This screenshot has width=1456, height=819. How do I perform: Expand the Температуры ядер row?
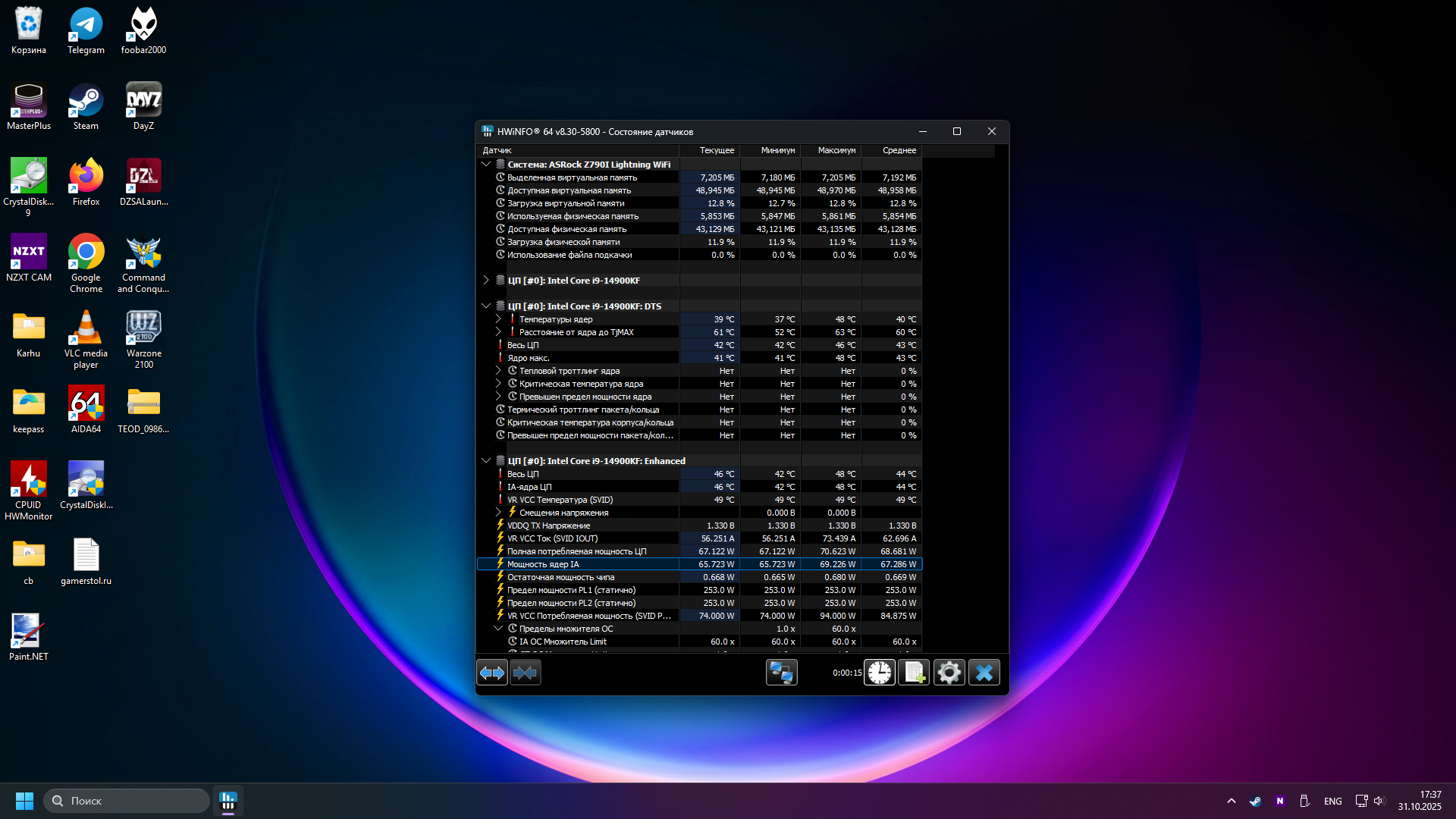coord(498,319)
